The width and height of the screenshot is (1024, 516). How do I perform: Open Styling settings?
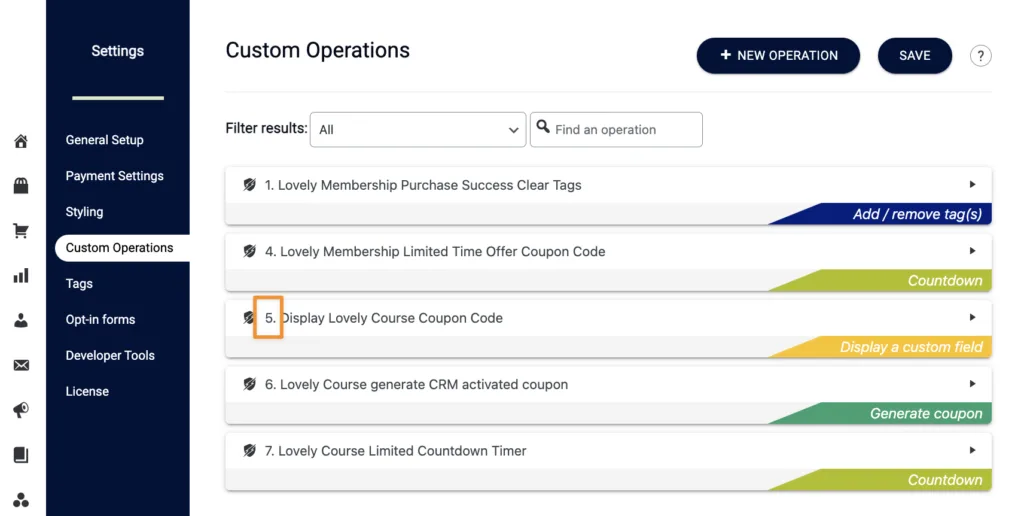point(84,212)
